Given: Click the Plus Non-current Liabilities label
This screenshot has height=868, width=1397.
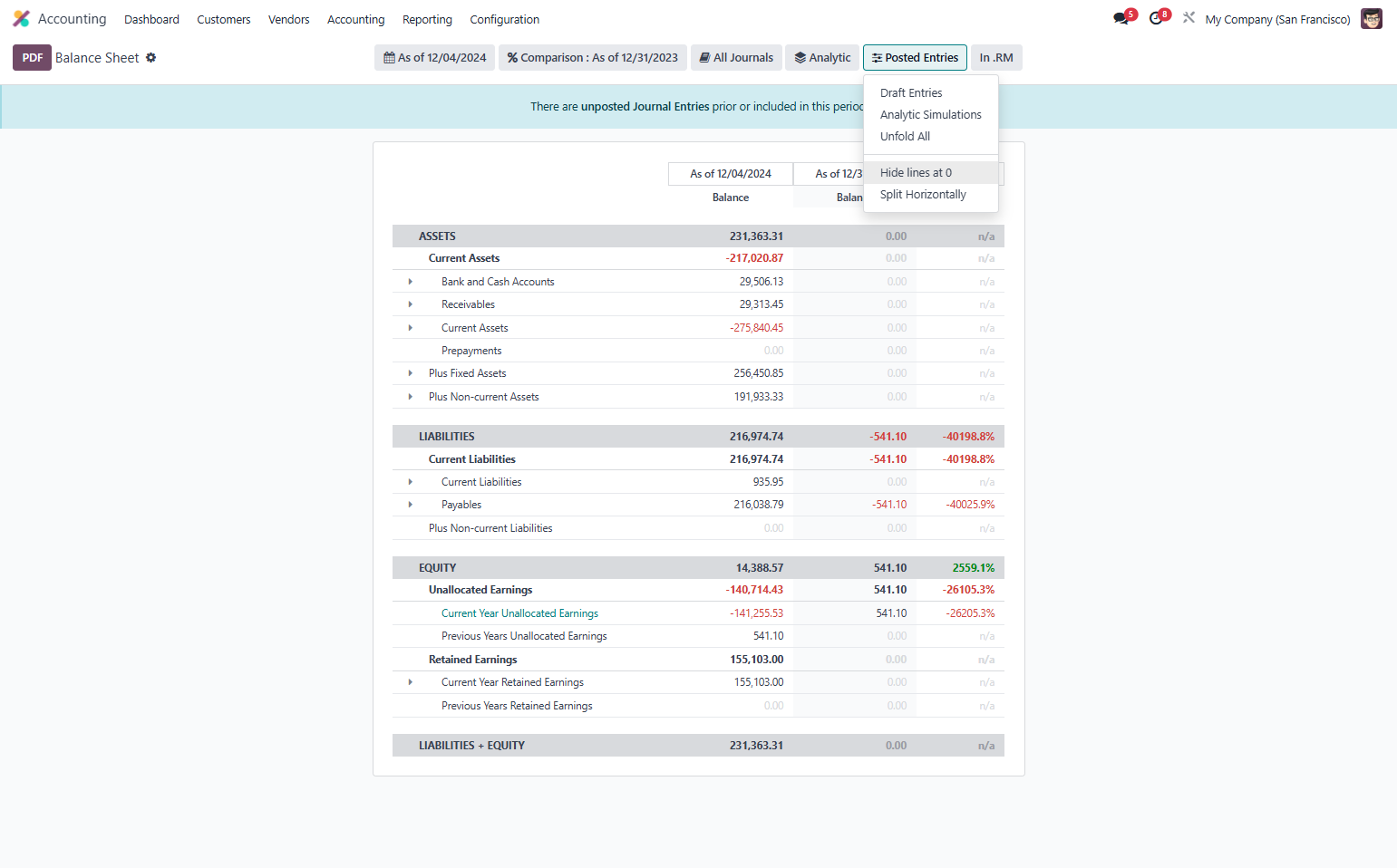Looking at the screenshot, I should point(490,528).
